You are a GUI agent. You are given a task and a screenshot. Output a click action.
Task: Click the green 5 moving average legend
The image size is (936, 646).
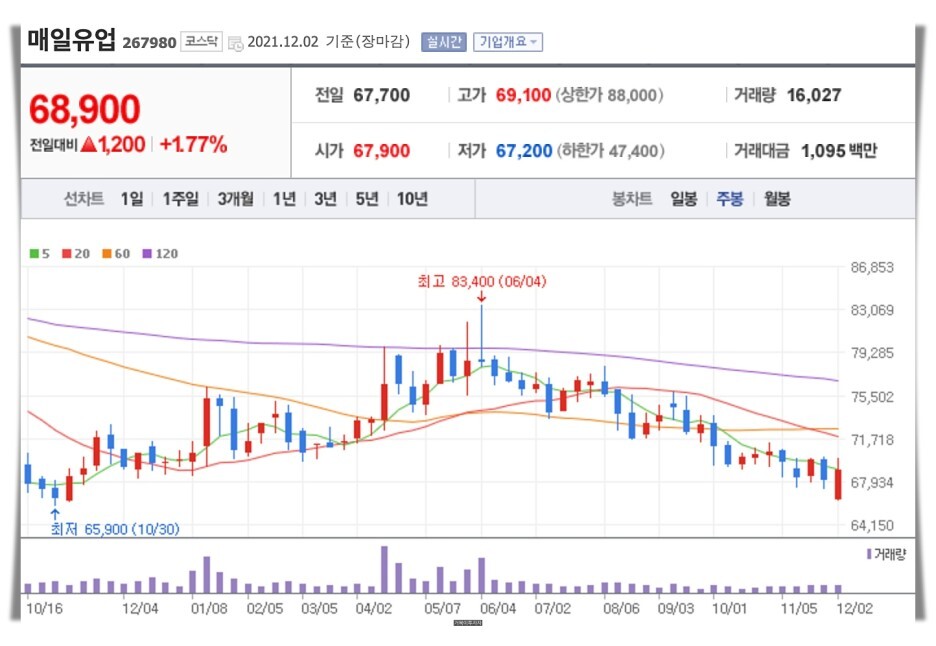[39, 254]
